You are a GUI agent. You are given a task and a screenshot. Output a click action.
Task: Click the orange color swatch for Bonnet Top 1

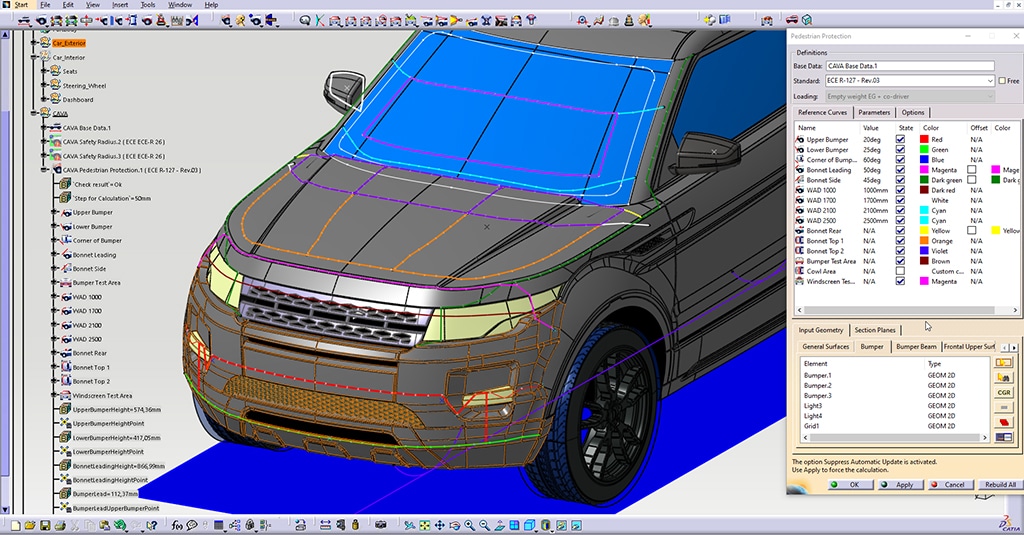coord(924,241)
